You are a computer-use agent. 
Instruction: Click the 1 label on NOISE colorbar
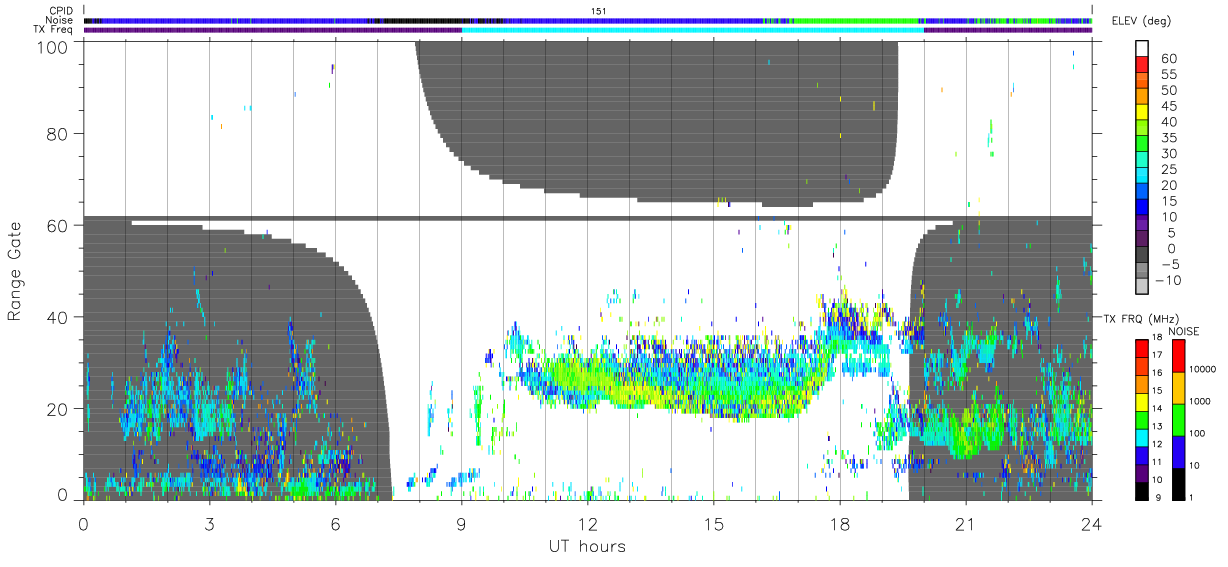click(1189, 498)
